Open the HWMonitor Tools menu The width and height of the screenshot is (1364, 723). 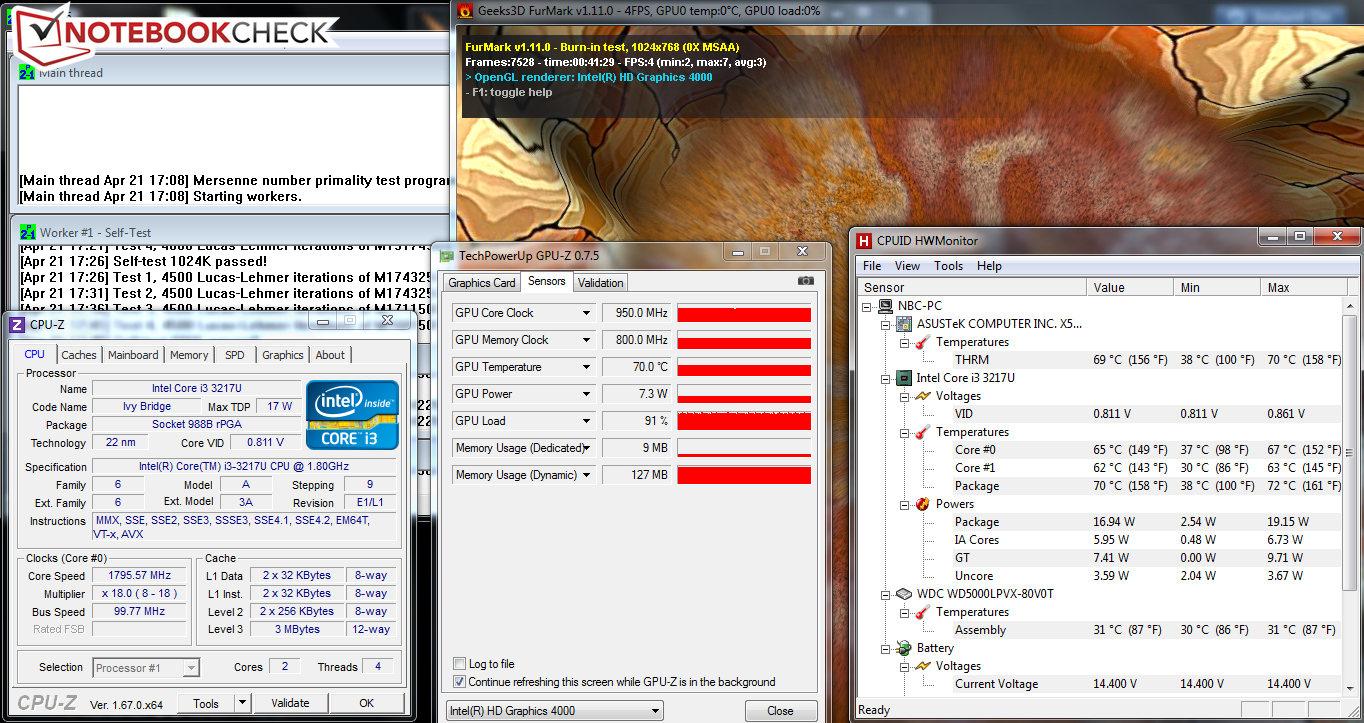pyautogui.click(x=948, y=266)
